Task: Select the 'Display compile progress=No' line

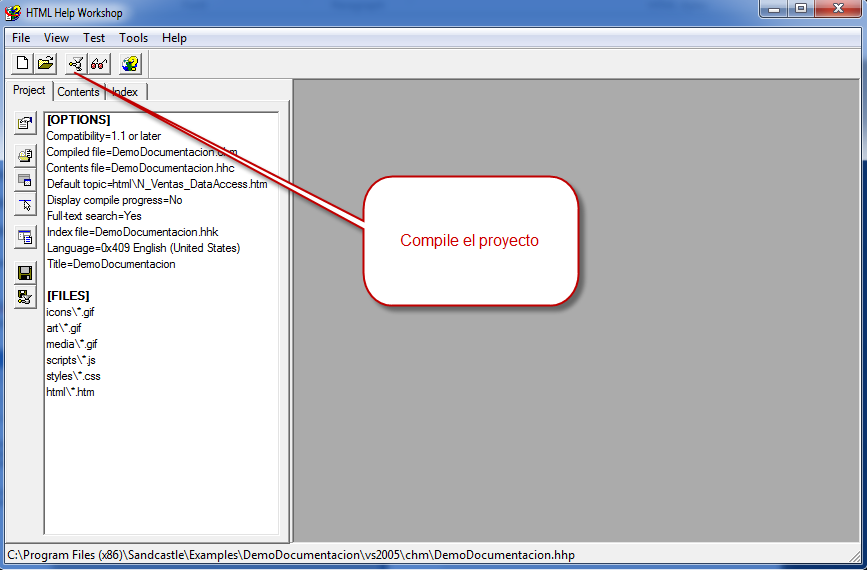Action: click(114, 200)
